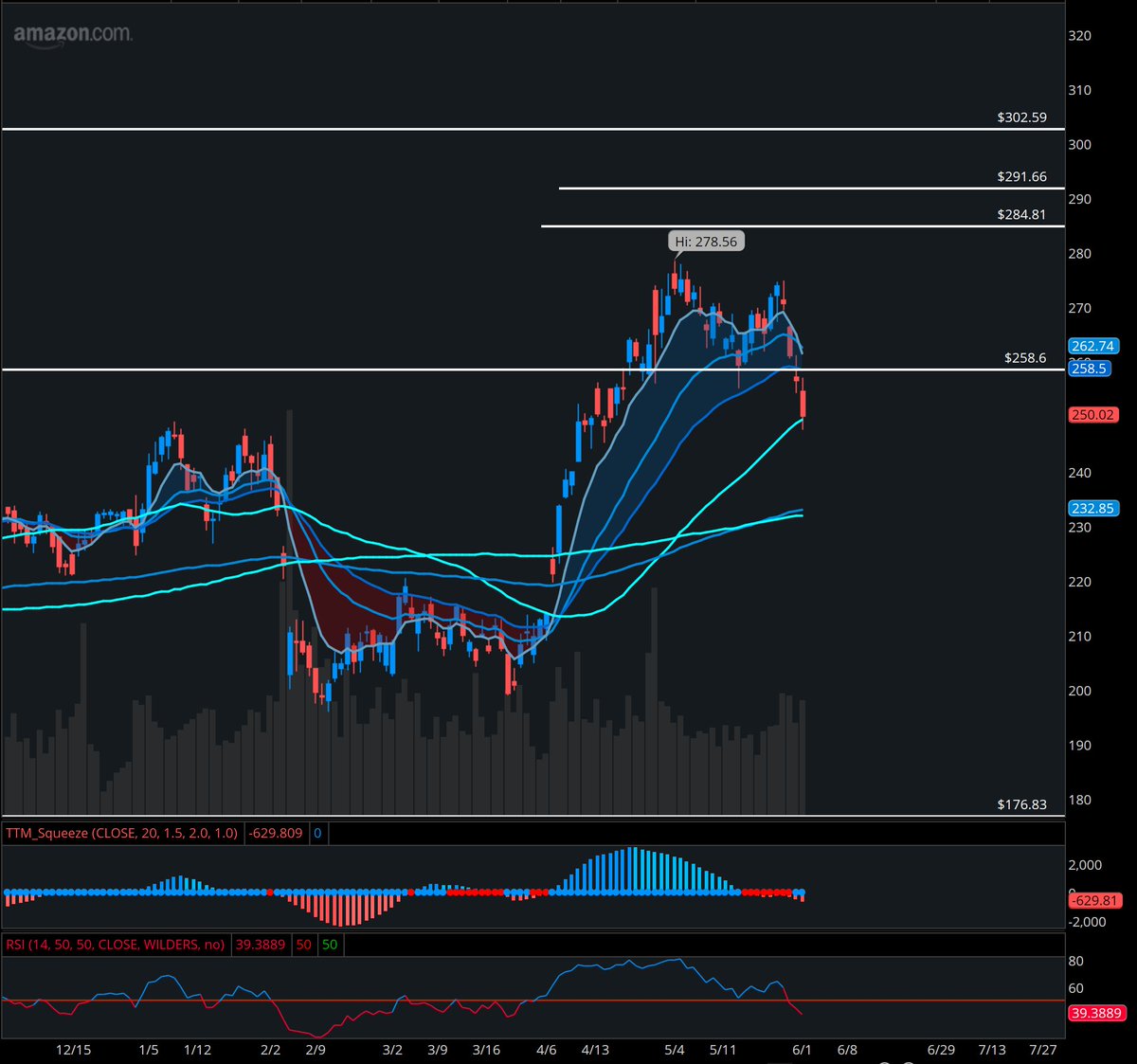This screenshot has width=1137, height=1064.
Task: Open the TTM_Squeeze study title
Action: pyautogui.click(x=122, y=833)
